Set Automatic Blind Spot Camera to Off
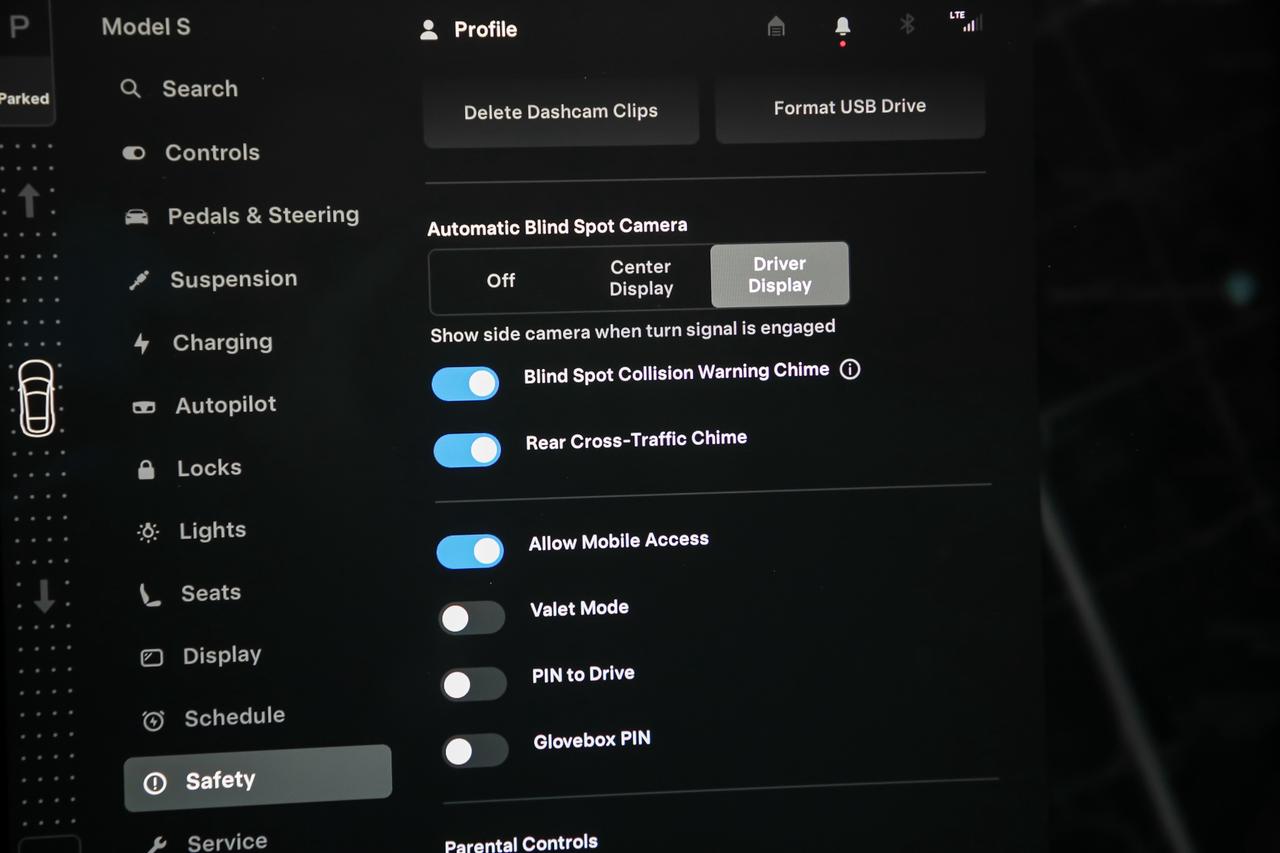Viewport: 1280px width, 853px height. click(x=501, y=281)
